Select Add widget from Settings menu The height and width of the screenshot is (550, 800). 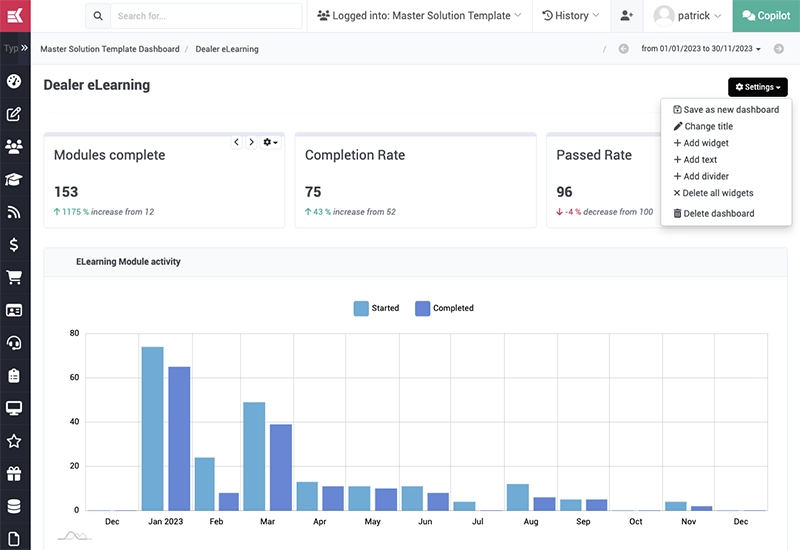tap(705, 143)
